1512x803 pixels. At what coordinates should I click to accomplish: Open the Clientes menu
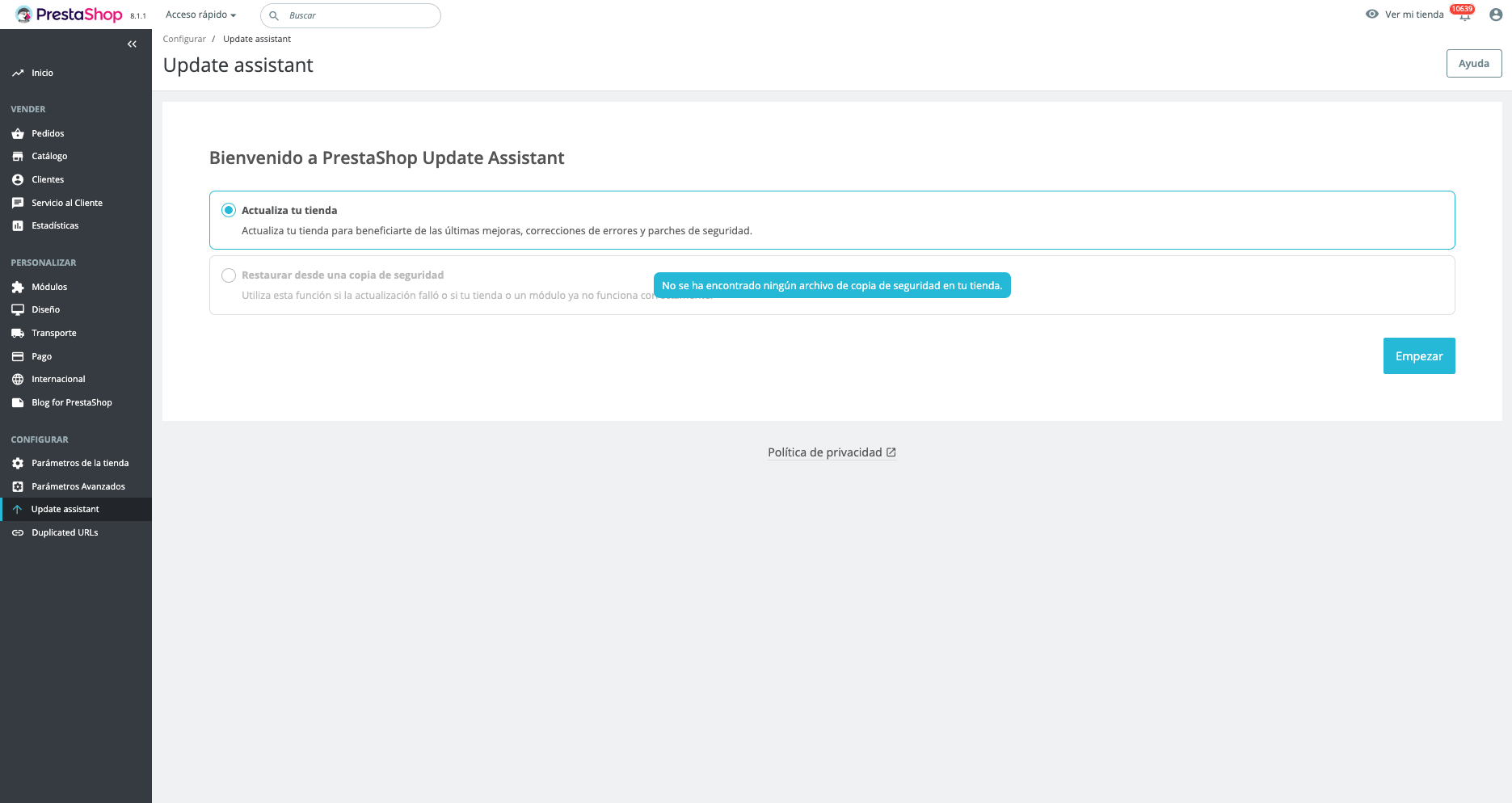pos(76,179)
